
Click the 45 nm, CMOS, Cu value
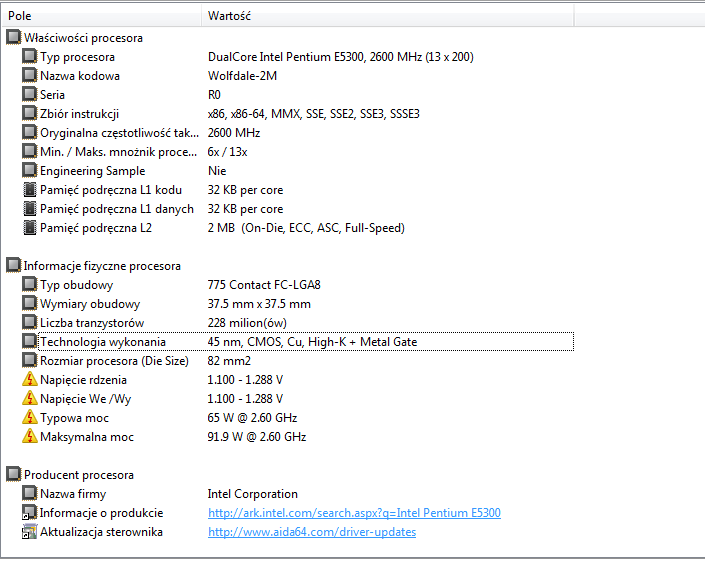pyautogui.click(x=312, y=342)
